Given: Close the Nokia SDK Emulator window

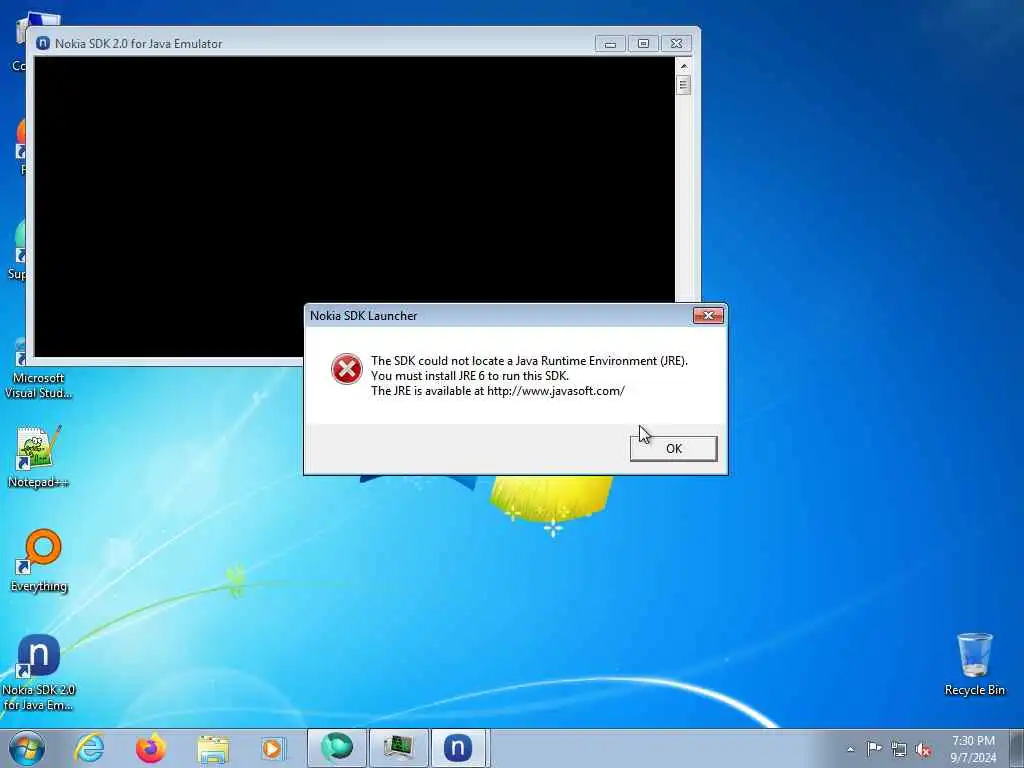Looking at the screenshot, I should point(677,44).
